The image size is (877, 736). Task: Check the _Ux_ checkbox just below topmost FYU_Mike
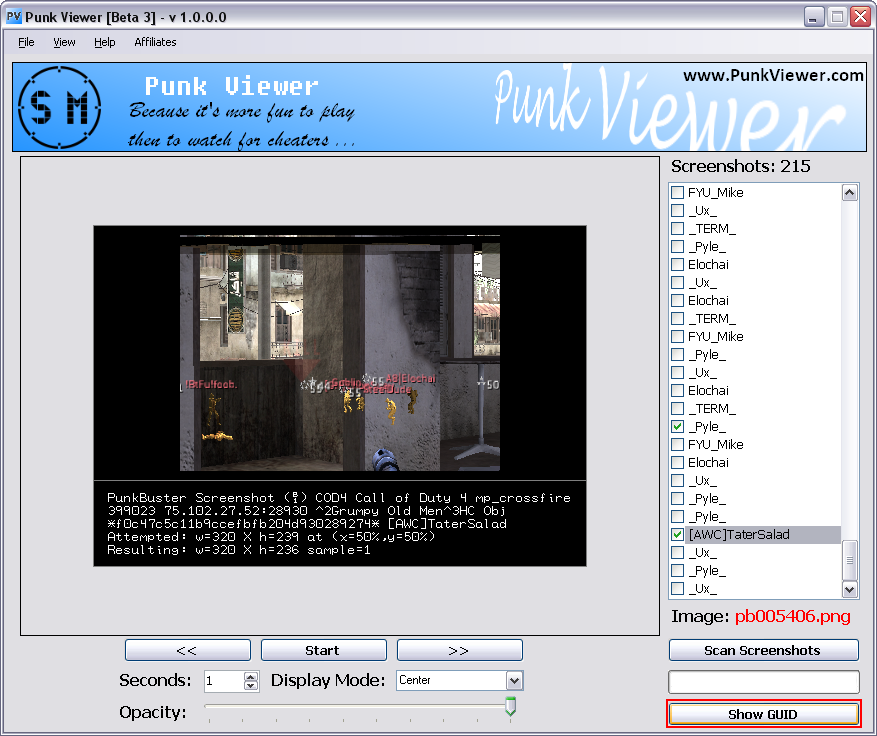pyautogui.click(x=678, y=211)
